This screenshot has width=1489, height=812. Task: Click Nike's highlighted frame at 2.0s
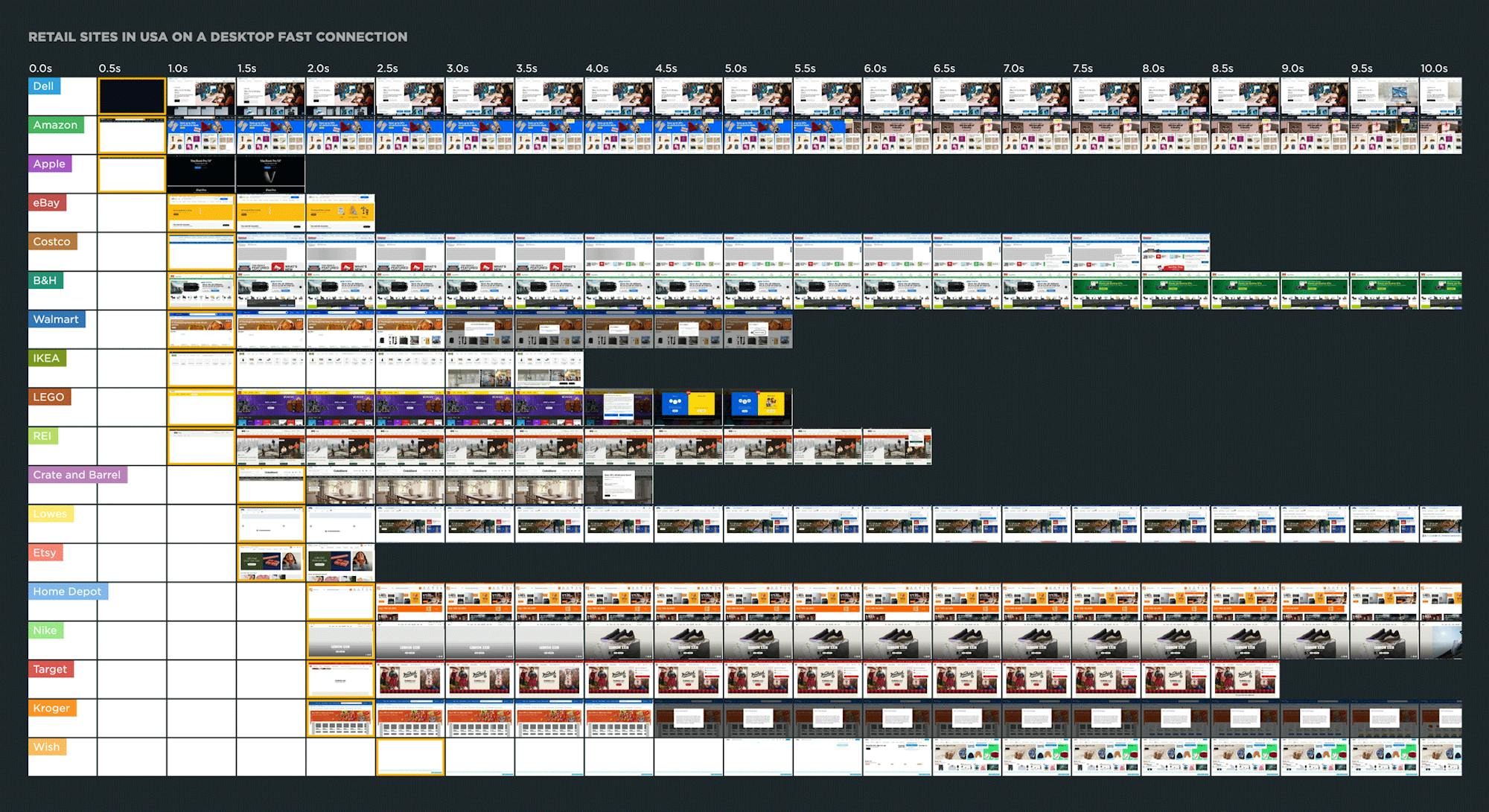(x=340, y=641)
